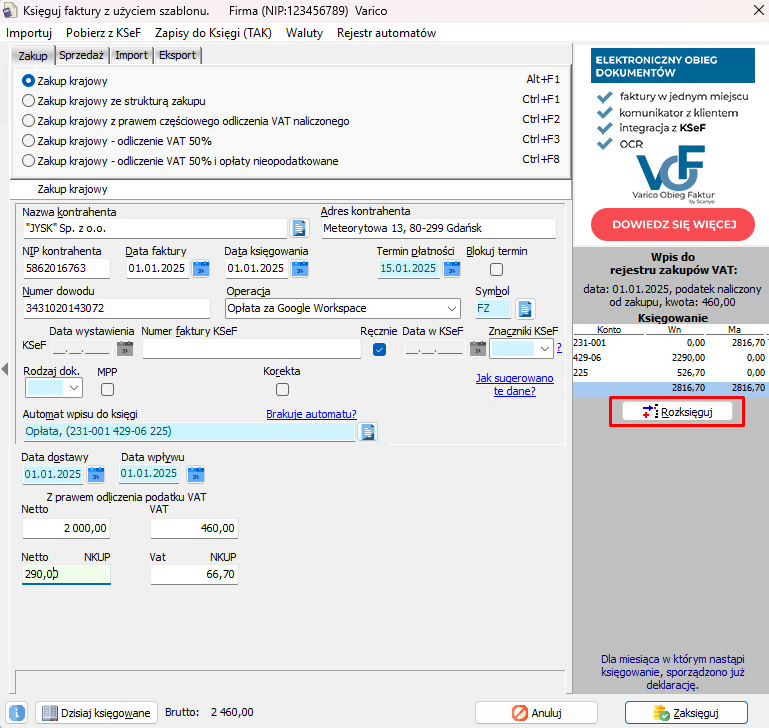Open automat list icon beside Opłata field
The width and height of the screenshot is (769, 728).
click(x=367, y=431)
